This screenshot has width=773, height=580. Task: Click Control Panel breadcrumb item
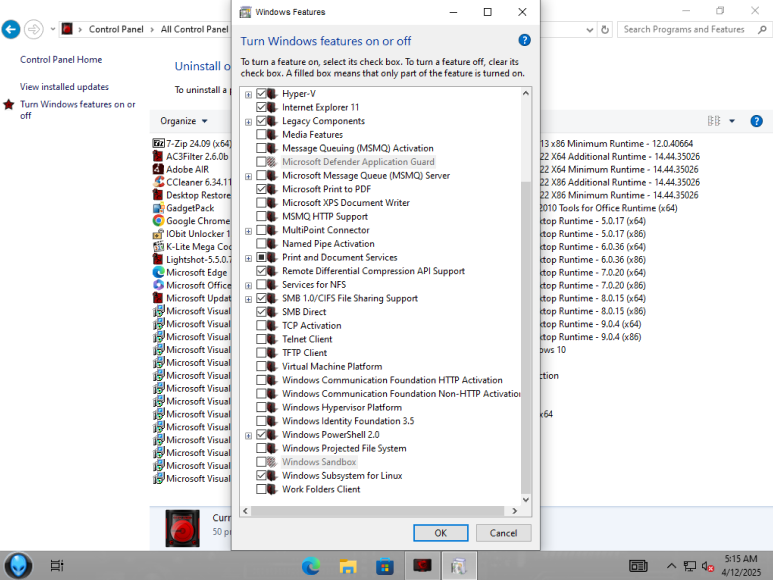(x=116, y=30)
